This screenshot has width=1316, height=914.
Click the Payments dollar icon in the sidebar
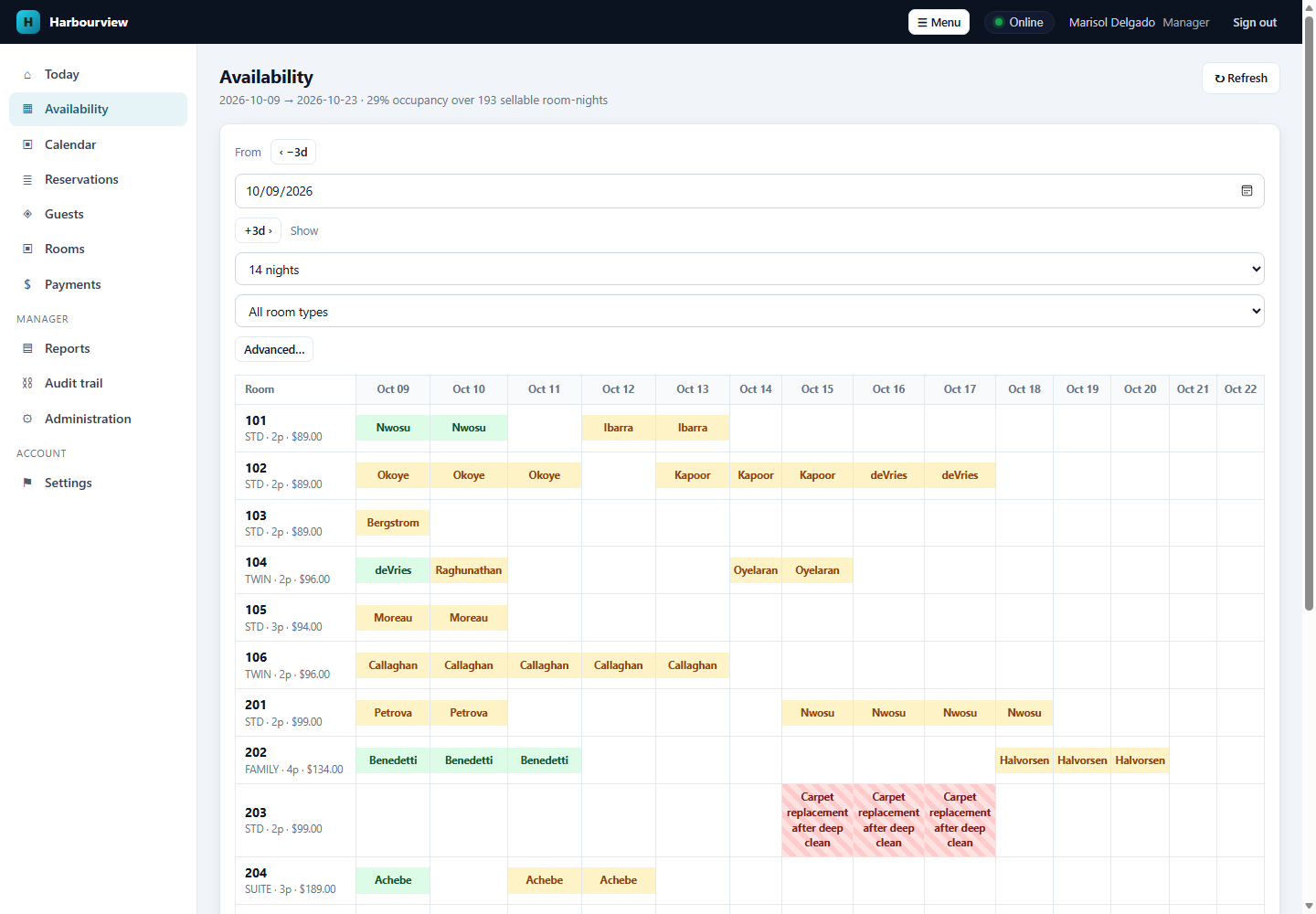point(27,284)
